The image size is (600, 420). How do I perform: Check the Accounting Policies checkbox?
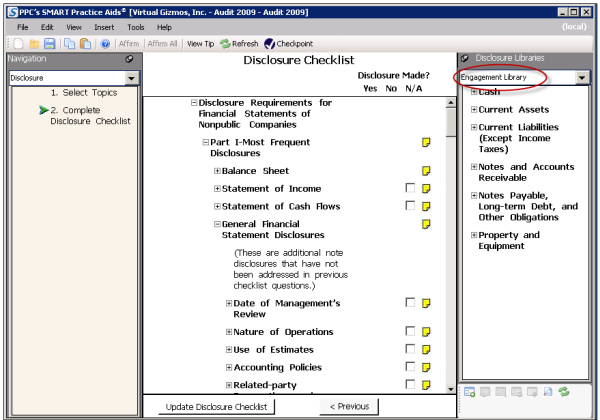tap(410, 368)
